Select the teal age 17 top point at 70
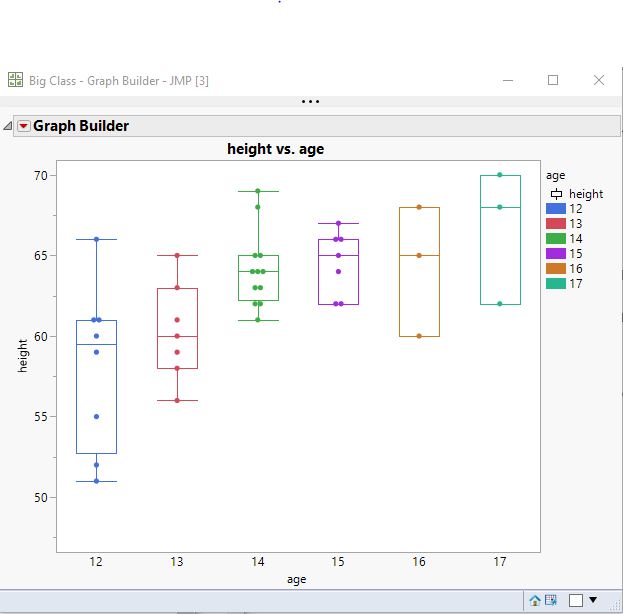The width and height of the screenshot is (623, 614). tap(500, 175)
